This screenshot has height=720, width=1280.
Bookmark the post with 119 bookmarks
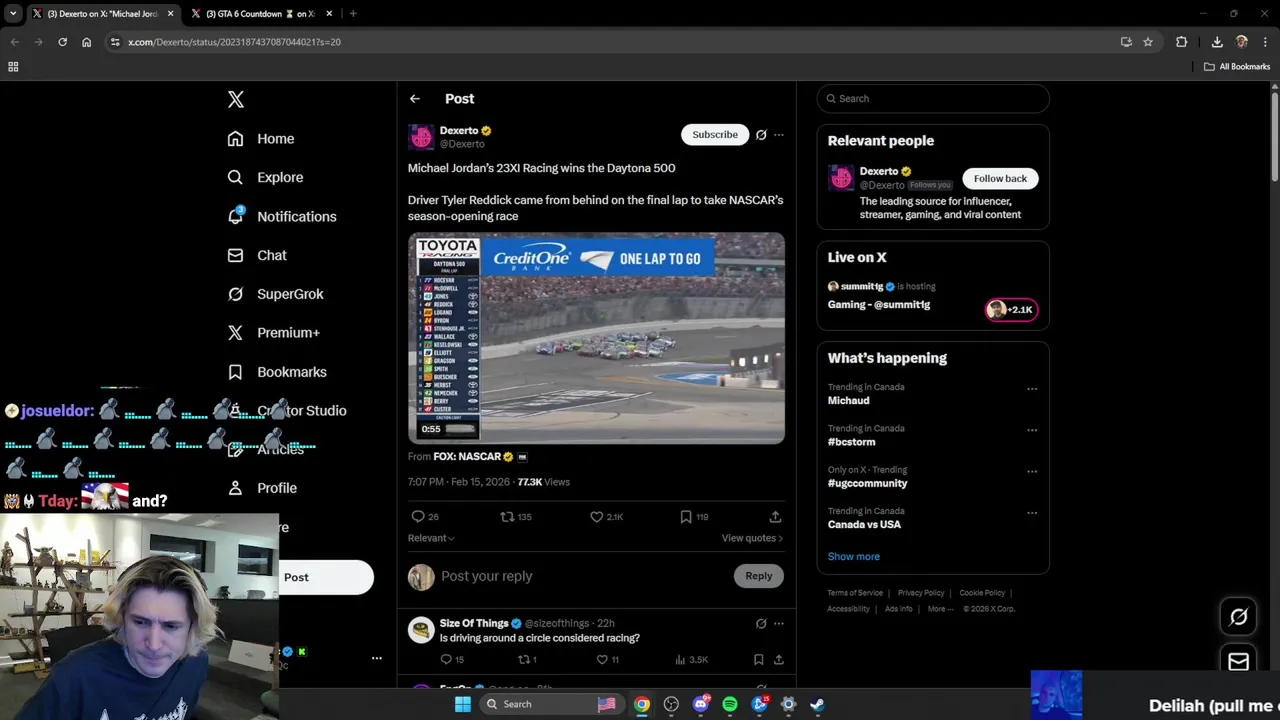pos(686,517)
